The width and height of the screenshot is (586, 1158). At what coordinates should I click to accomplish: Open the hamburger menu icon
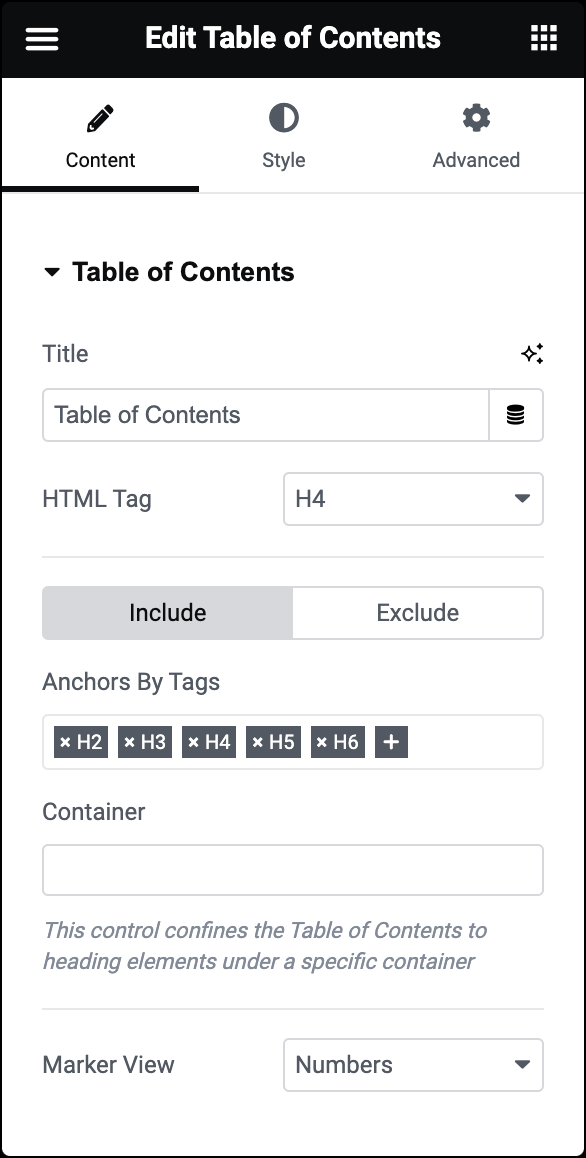point(42,38)
